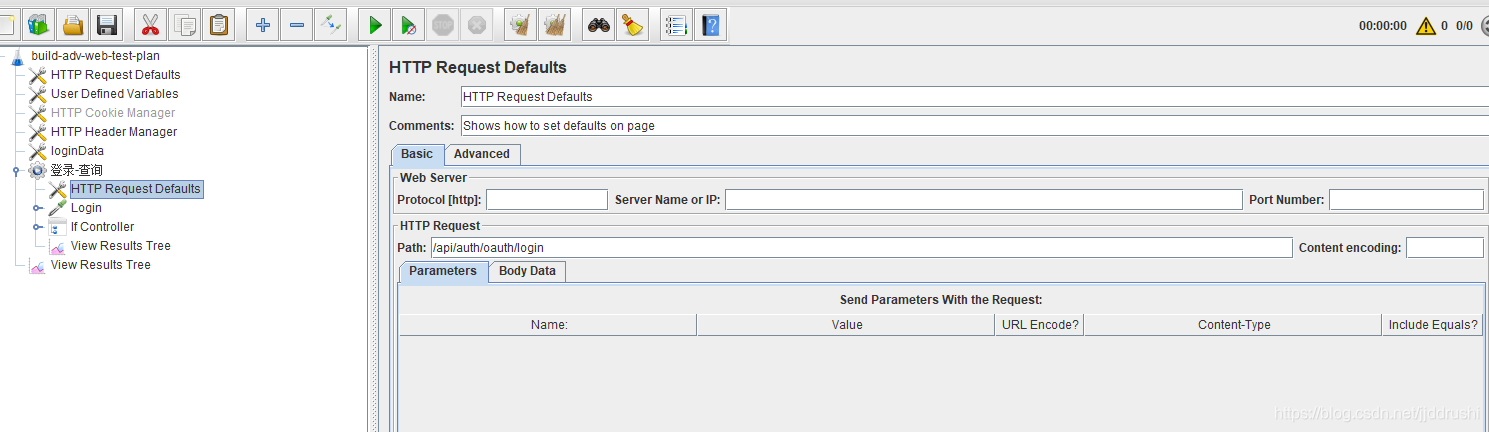1489x432 pixels.
Task: Click the Path field with /api/auth/oauth/login
Action: pos(861,247)
